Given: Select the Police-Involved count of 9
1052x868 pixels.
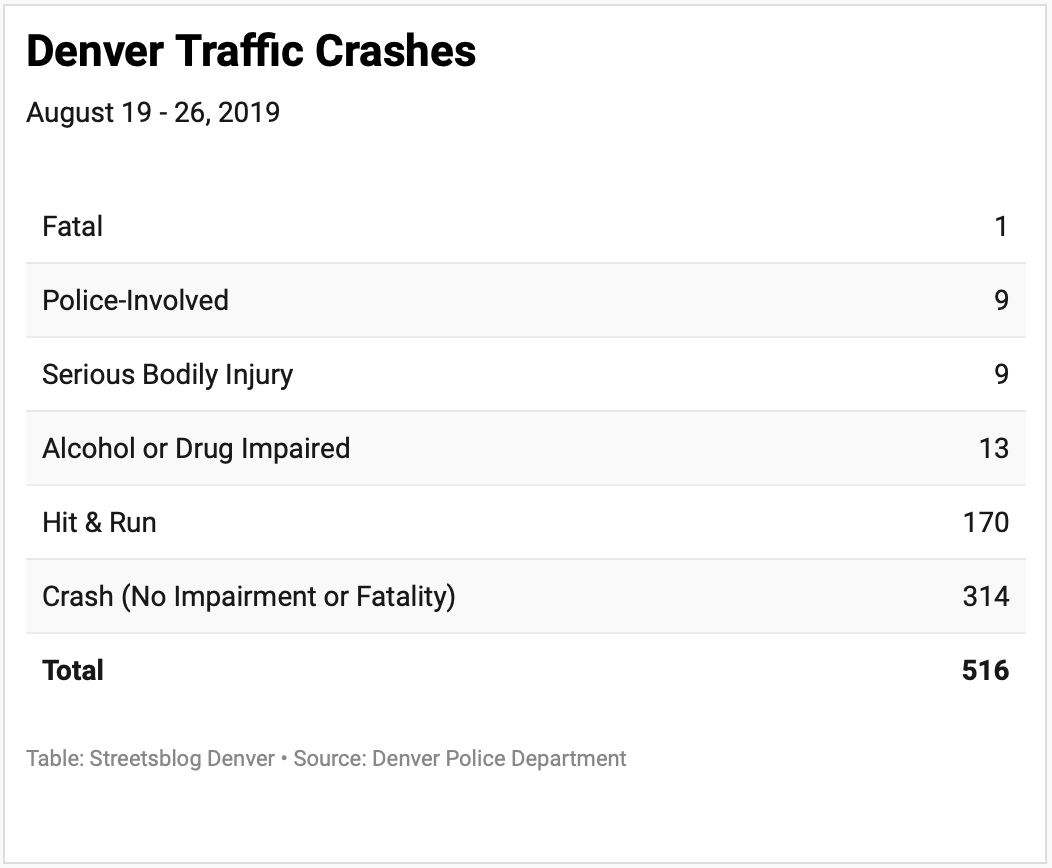Looking at the screenshot, I should (1001, 300).
